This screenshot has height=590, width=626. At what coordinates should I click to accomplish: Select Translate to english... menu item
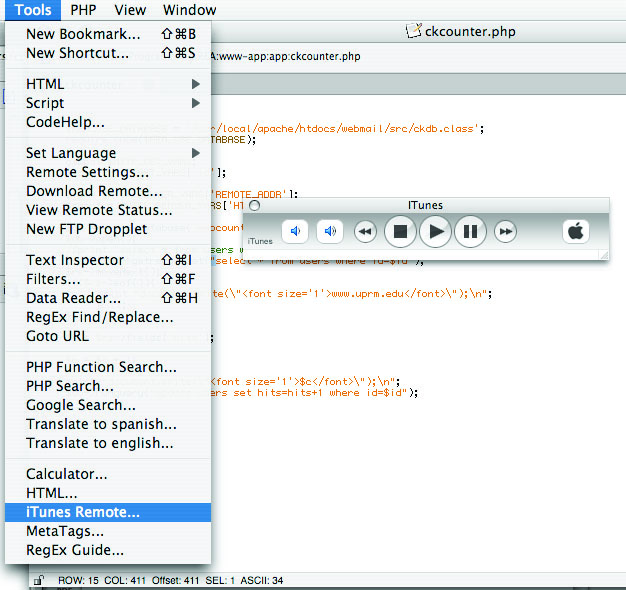click(108, 443)
